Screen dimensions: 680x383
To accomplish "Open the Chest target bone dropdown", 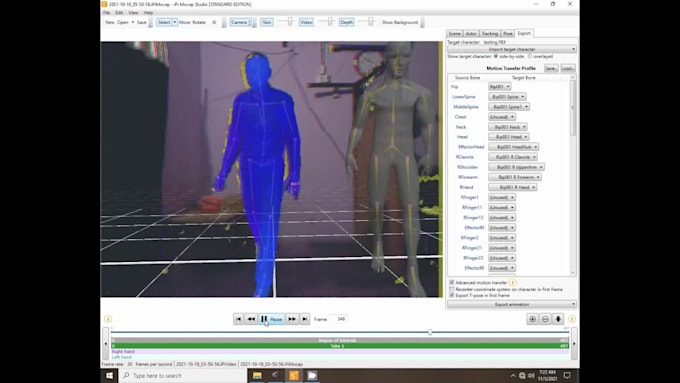I will click(502, 117).
